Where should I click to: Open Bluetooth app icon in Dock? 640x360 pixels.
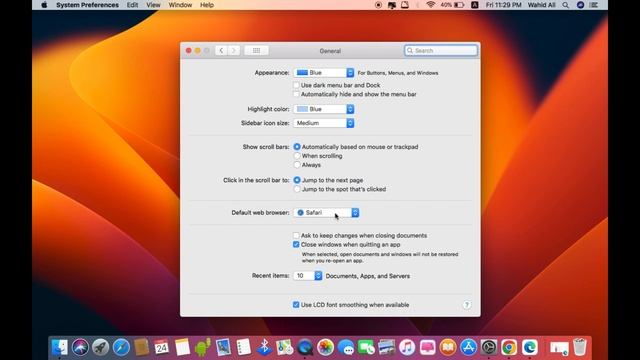click(x=264, y=347)
